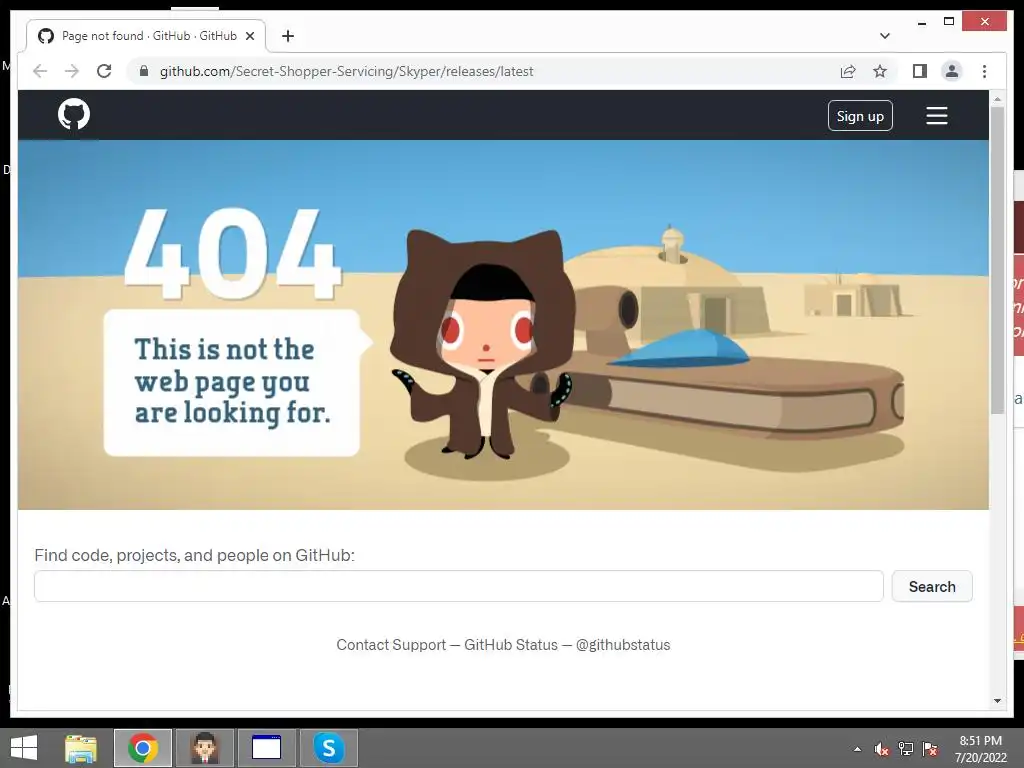Maximize the Chrome window
Screen dimensions: 1024x768
click(949, 22)
